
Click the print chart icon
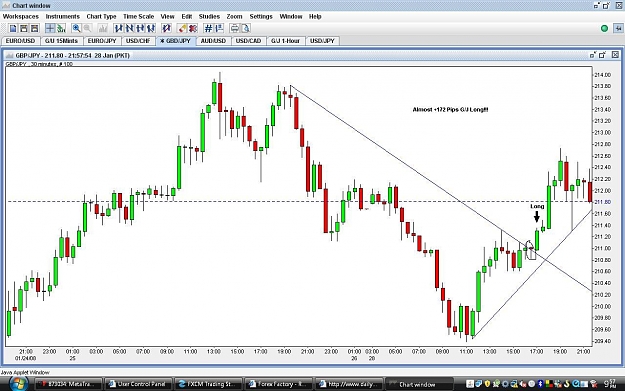point(235,28)
